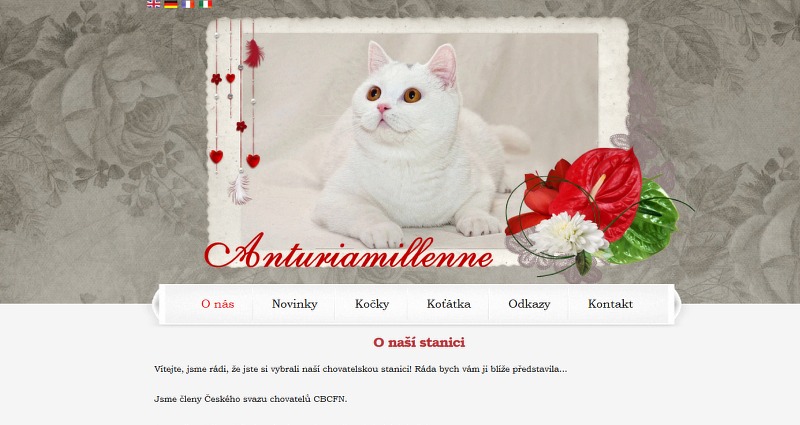Click the Anturiamillenne script logo
This screenshot has height=425, width=800.
[x=349, y=253]
